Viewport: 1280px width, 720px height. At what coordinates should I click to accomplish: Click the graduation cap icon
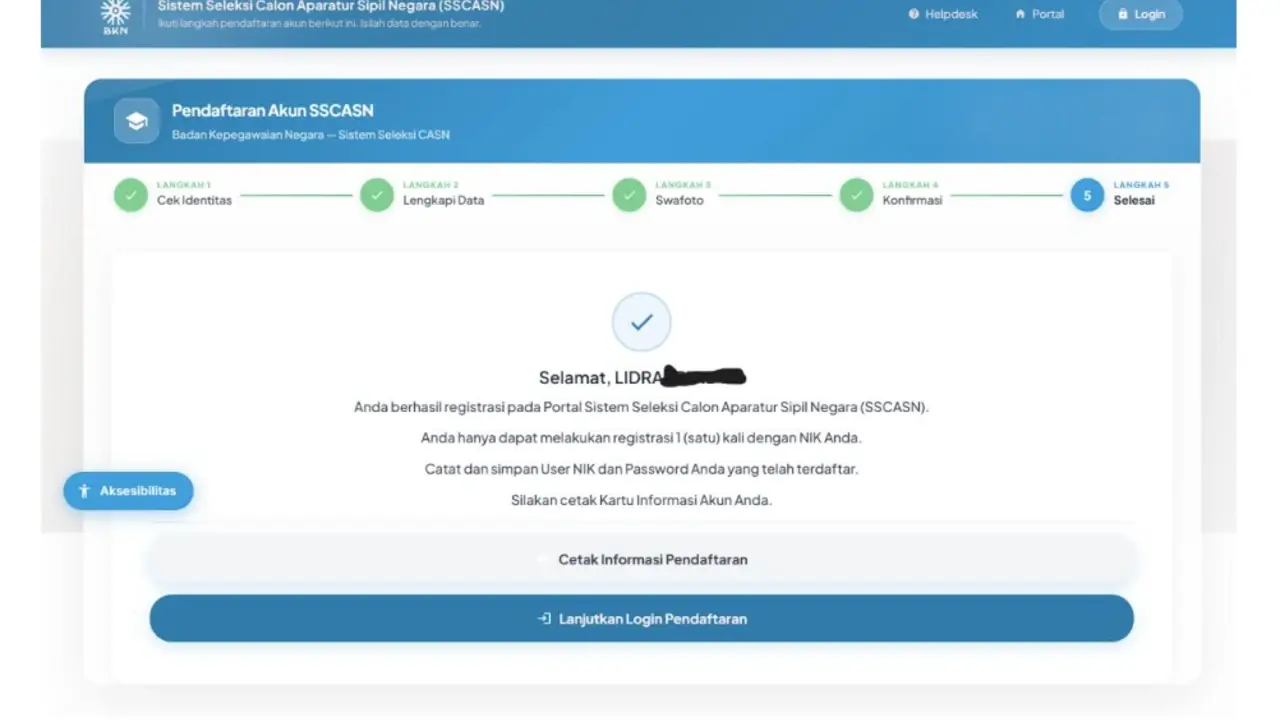pyautogui.click(x=137, y=121)
